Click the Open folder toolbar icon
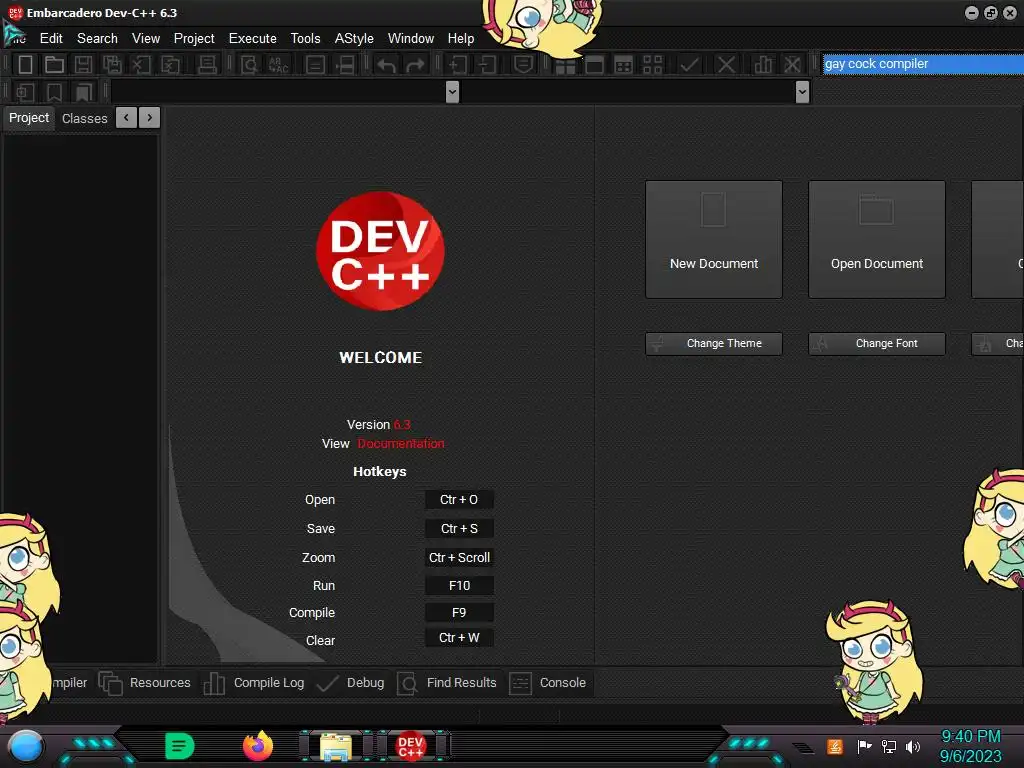This screenshot has width=1024, height=768. (x=54, y=64)
